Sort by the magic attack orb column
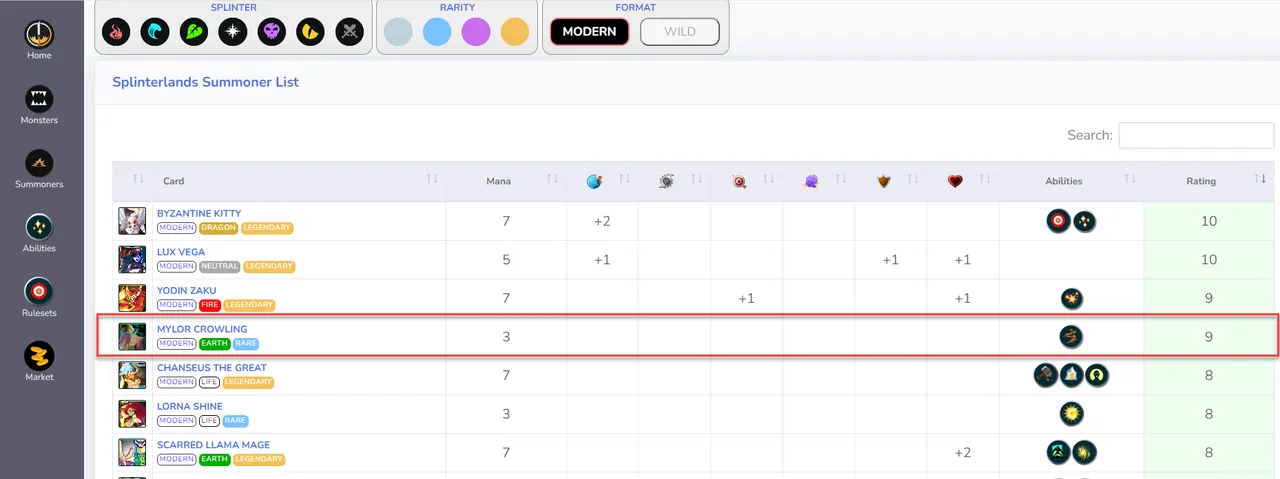 [x=595, y=181]
